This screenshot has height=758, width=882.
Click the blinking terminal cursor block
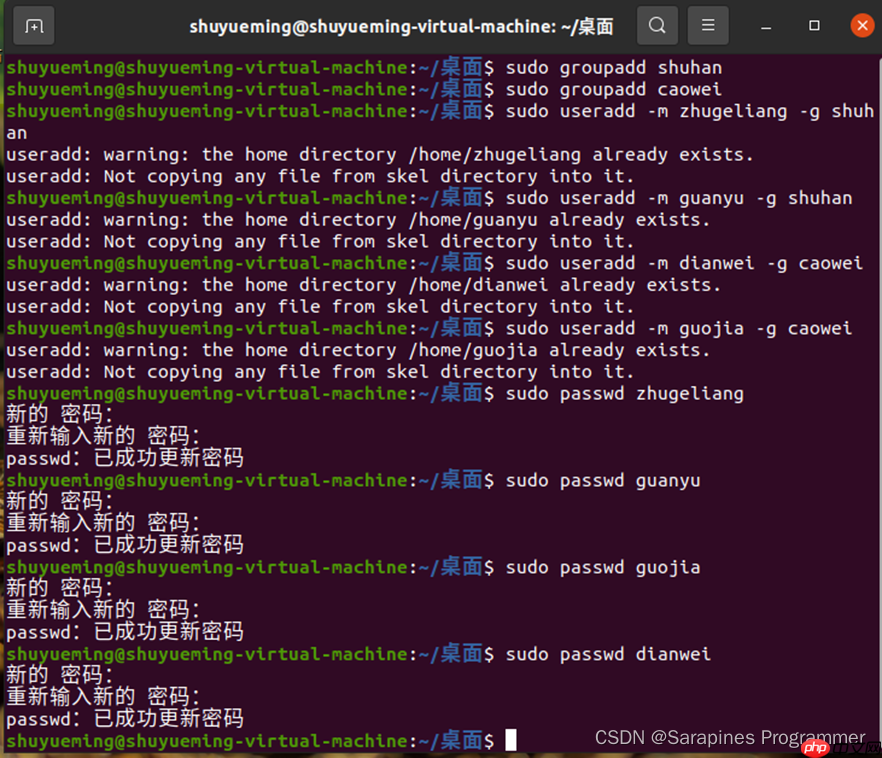[x=510, y=740]
